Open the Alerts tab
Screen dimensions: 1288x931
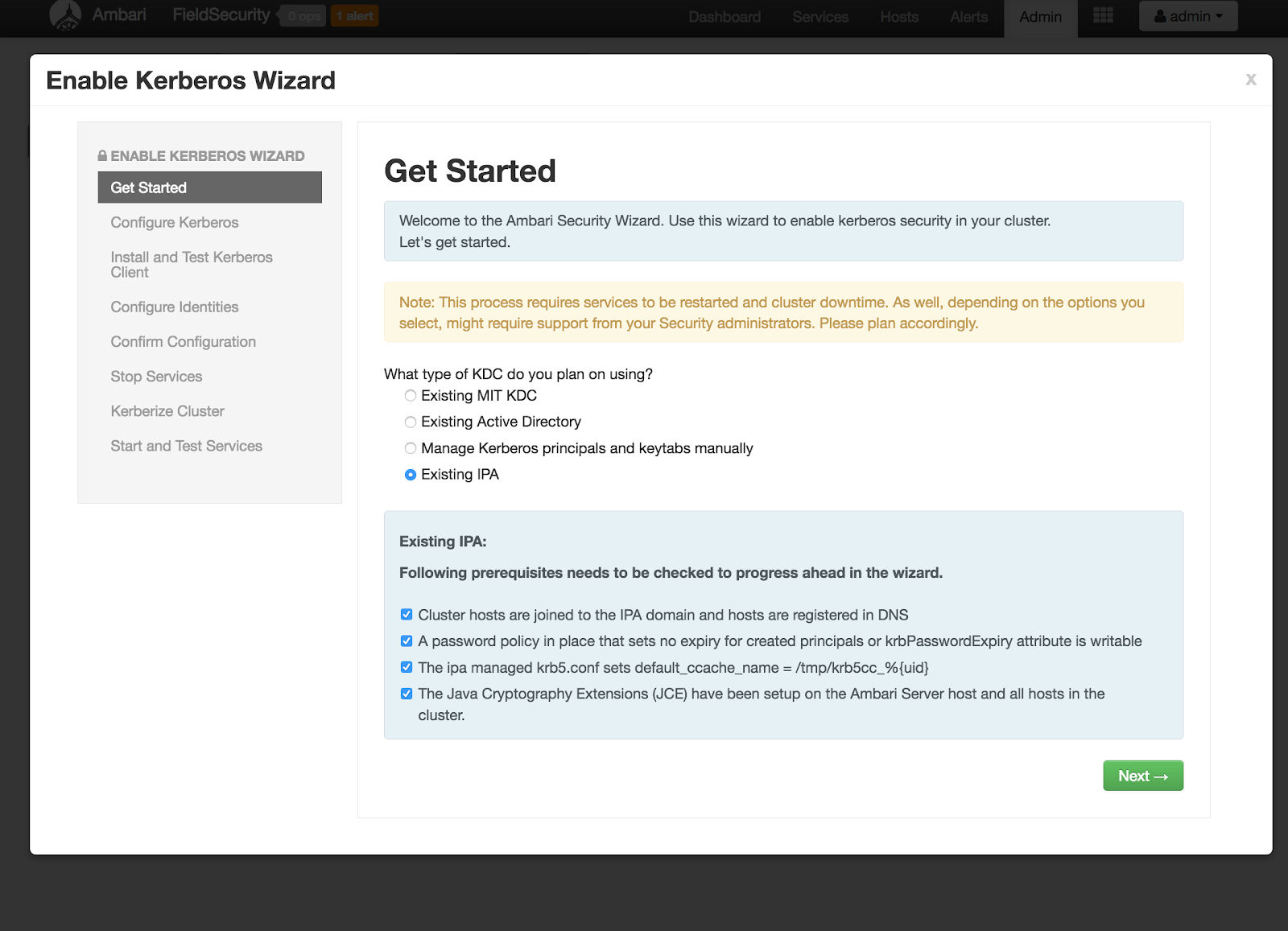tap(968, 17)
